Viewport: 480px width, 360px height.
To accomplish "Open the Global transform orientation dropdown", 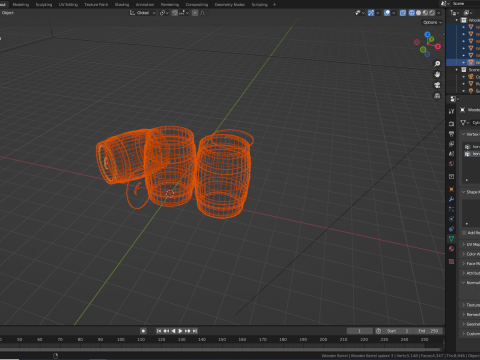I will 143,13.
